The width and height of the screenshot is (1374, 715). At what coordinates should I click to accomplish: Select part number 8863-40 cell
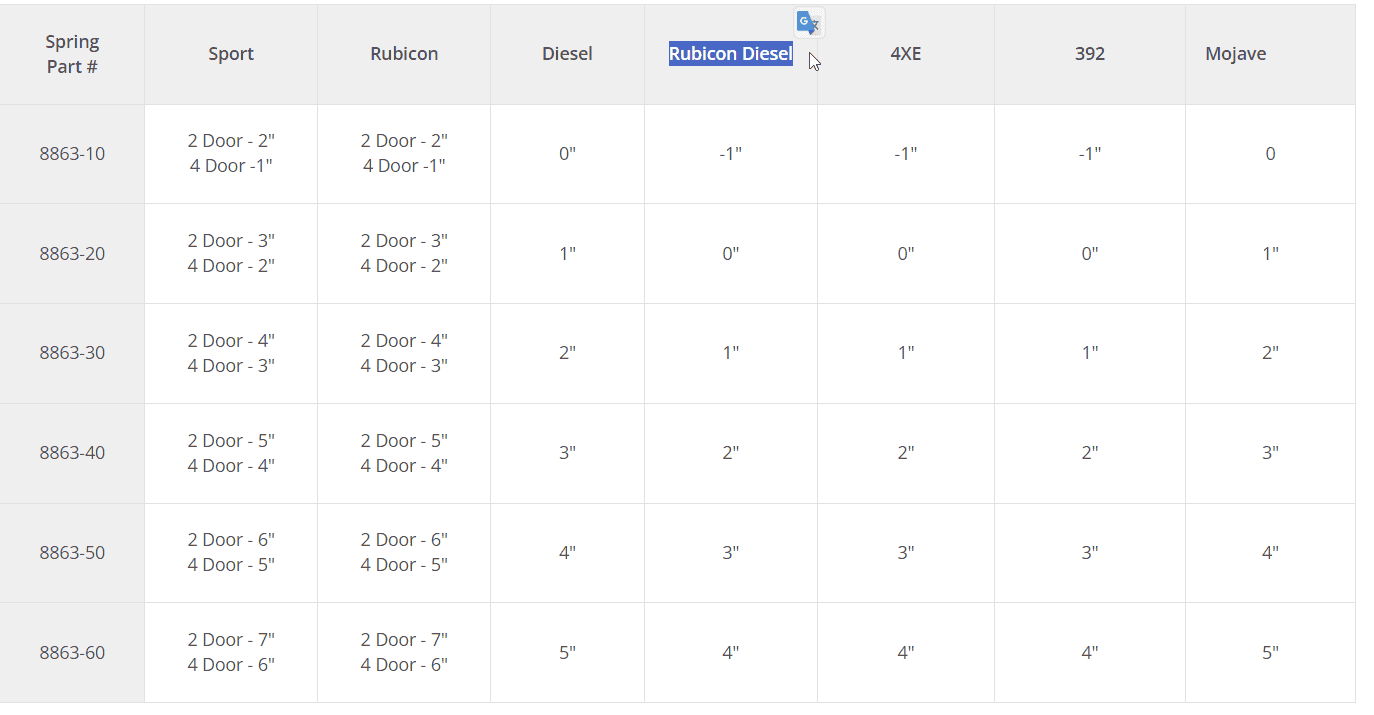pos(72,453)
